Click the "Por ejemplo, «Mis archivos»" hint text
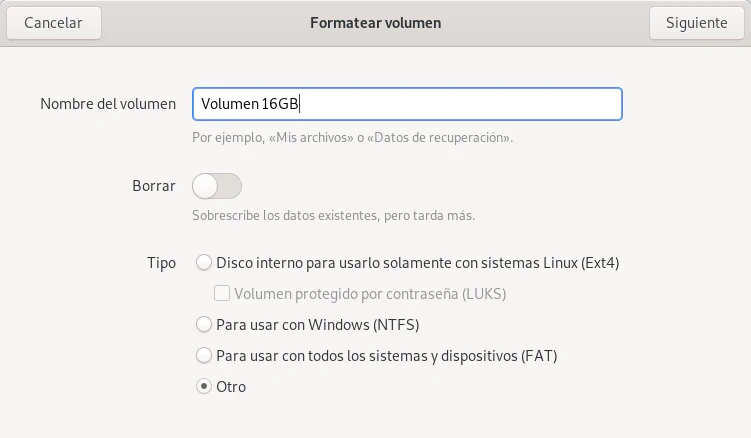This screenshot has width=751, height=438. click(352, 137)
